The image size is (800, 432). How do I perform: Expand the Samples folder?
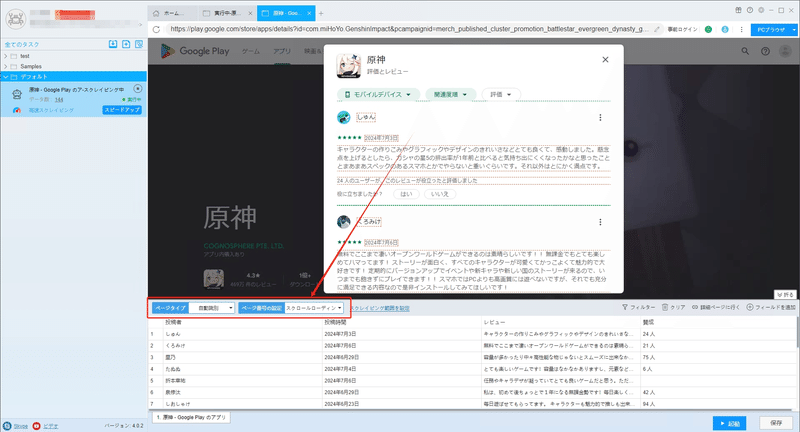coord(6,66)
